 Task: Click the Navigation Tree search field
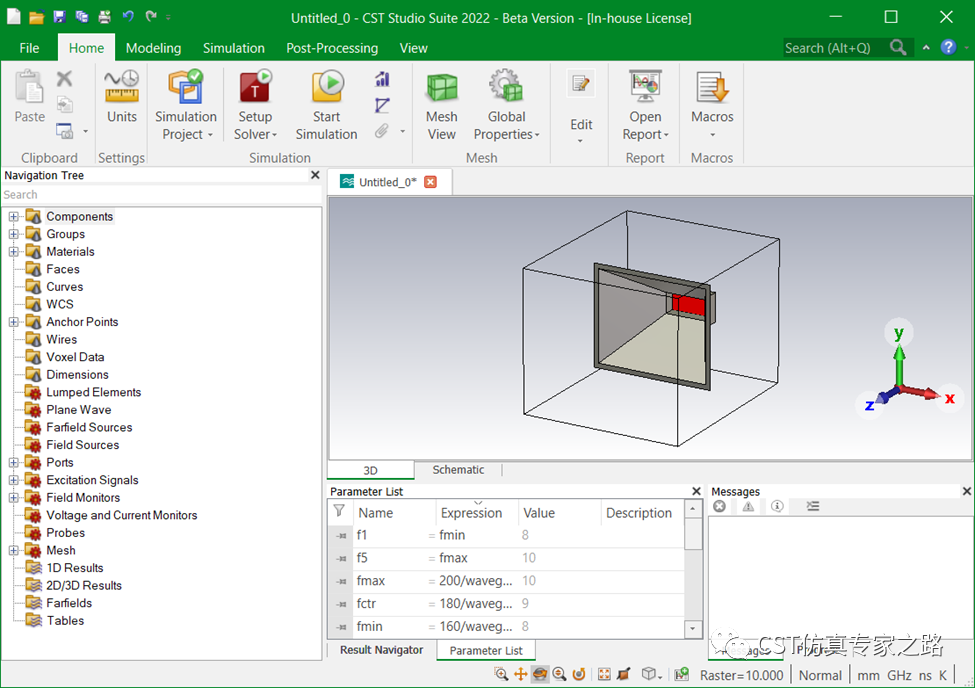[x=162, y=195]
